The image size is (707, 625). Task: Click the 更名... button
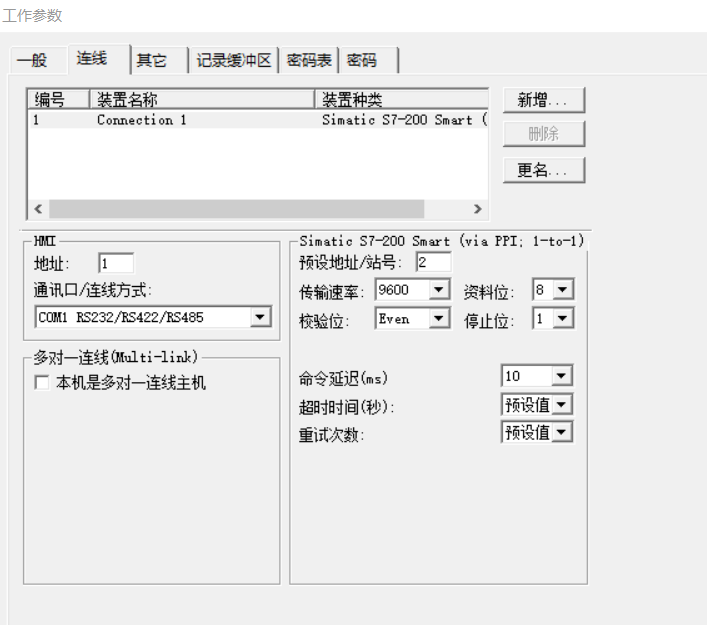point(542,170)
